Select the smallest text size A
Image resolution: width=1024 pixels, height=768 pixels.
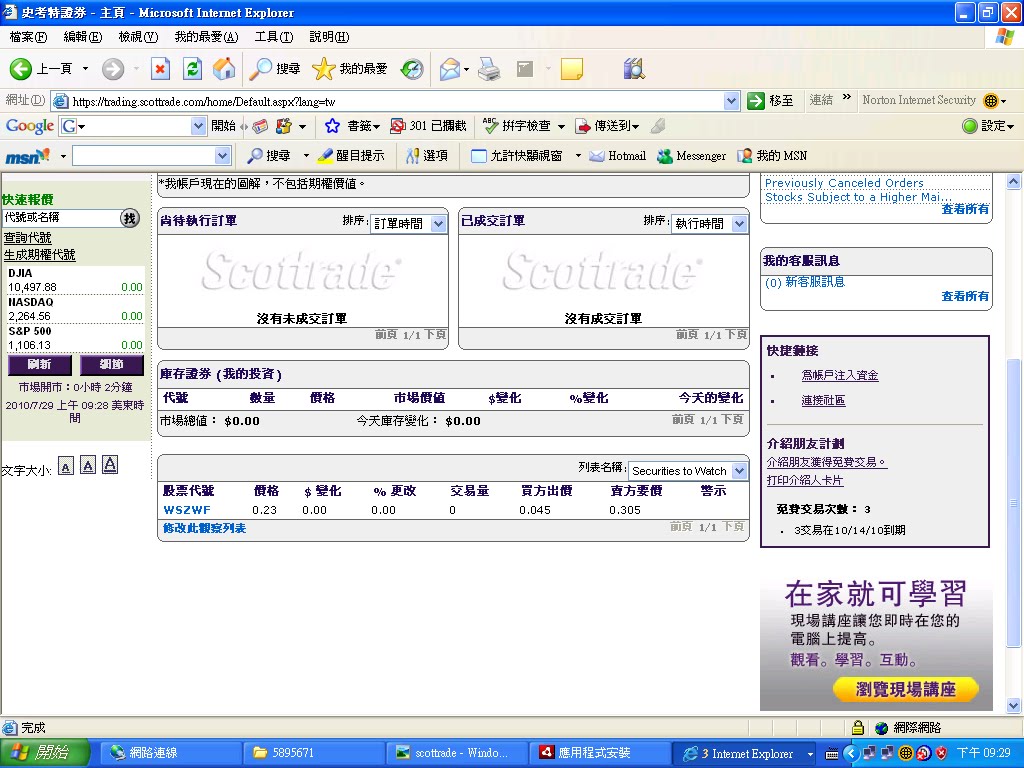(x=65, y=466)
